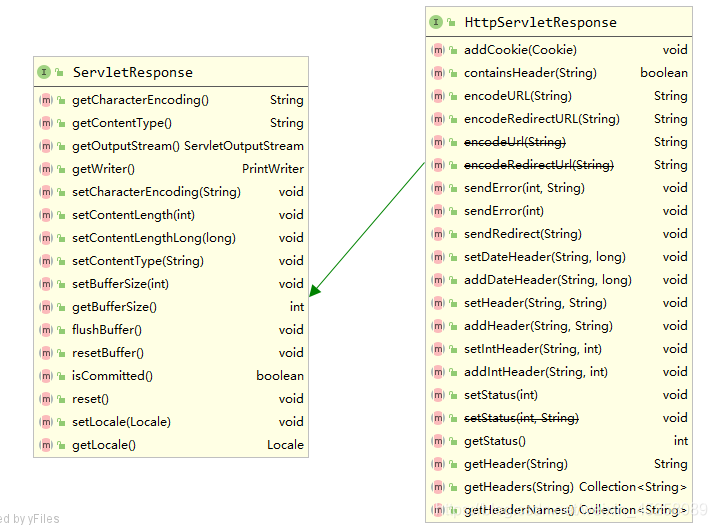Select addDateHeader(String, long) method name
Image resolution: width=717 pixels, height=528 pixels.
(x=548, y=280)
